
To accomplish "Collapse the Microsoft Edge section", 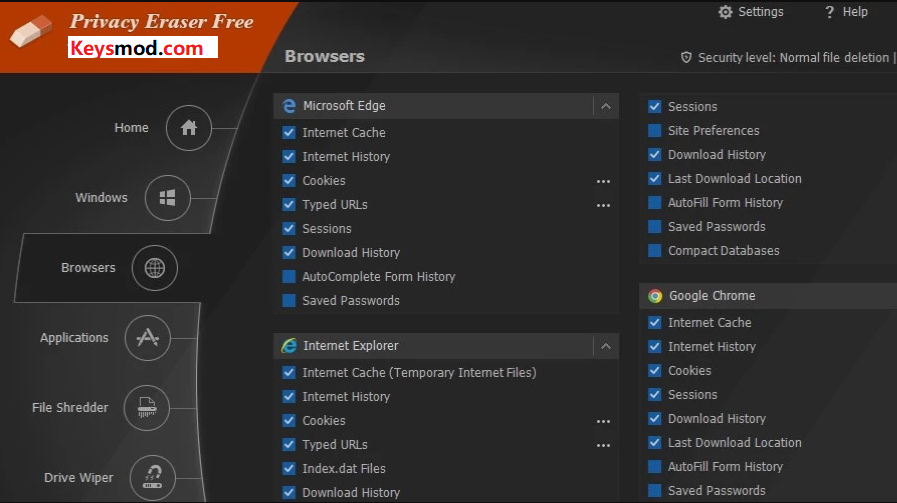I will (606, 106).
